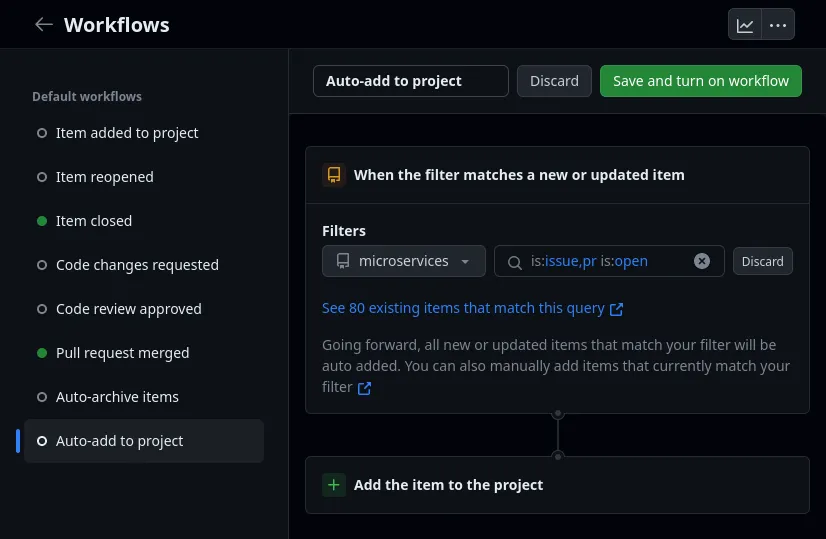Clear the filter query with the X icon
Image resolution: width=826 pixels, height=539 pixels.
pos(702,261)
